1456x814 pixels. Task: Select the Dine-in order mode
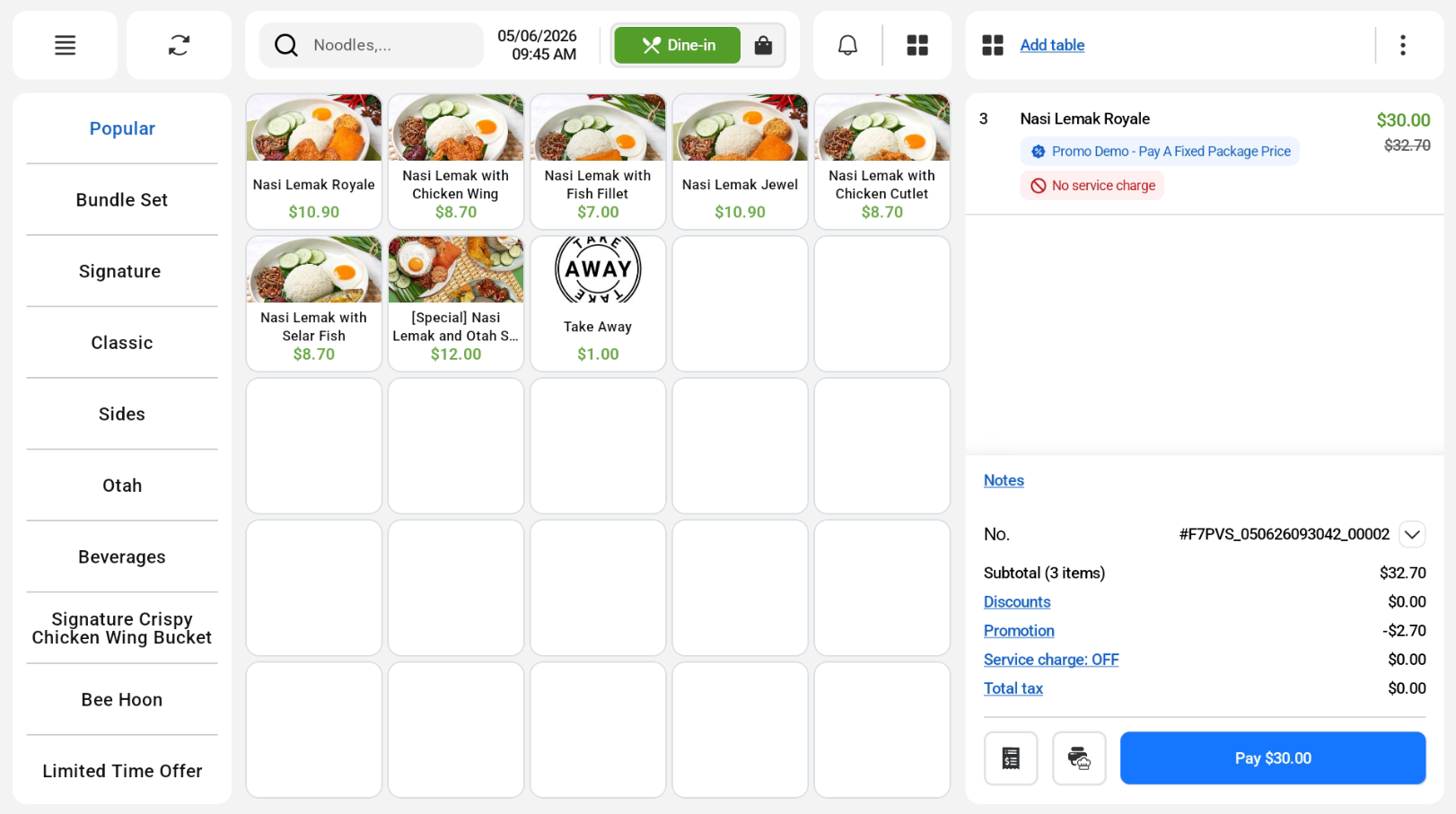(678, 45)
